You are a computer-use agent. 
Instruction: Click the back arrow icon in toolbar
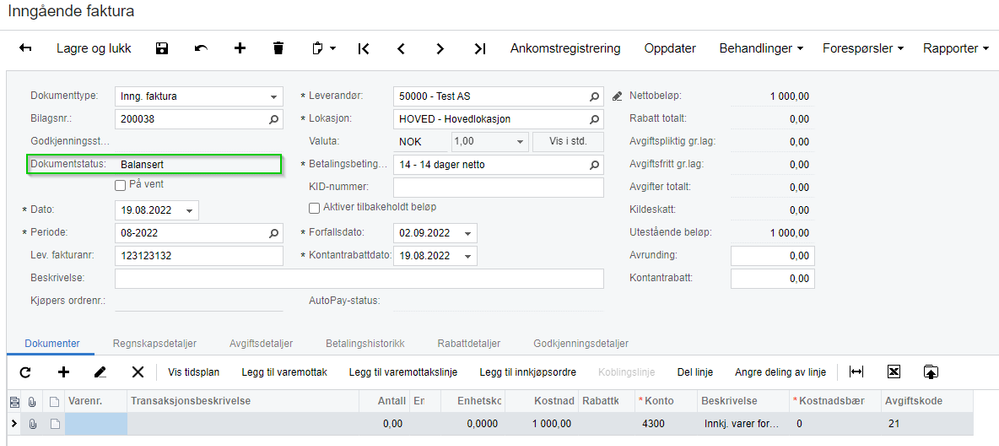click(x=25, y=48)
